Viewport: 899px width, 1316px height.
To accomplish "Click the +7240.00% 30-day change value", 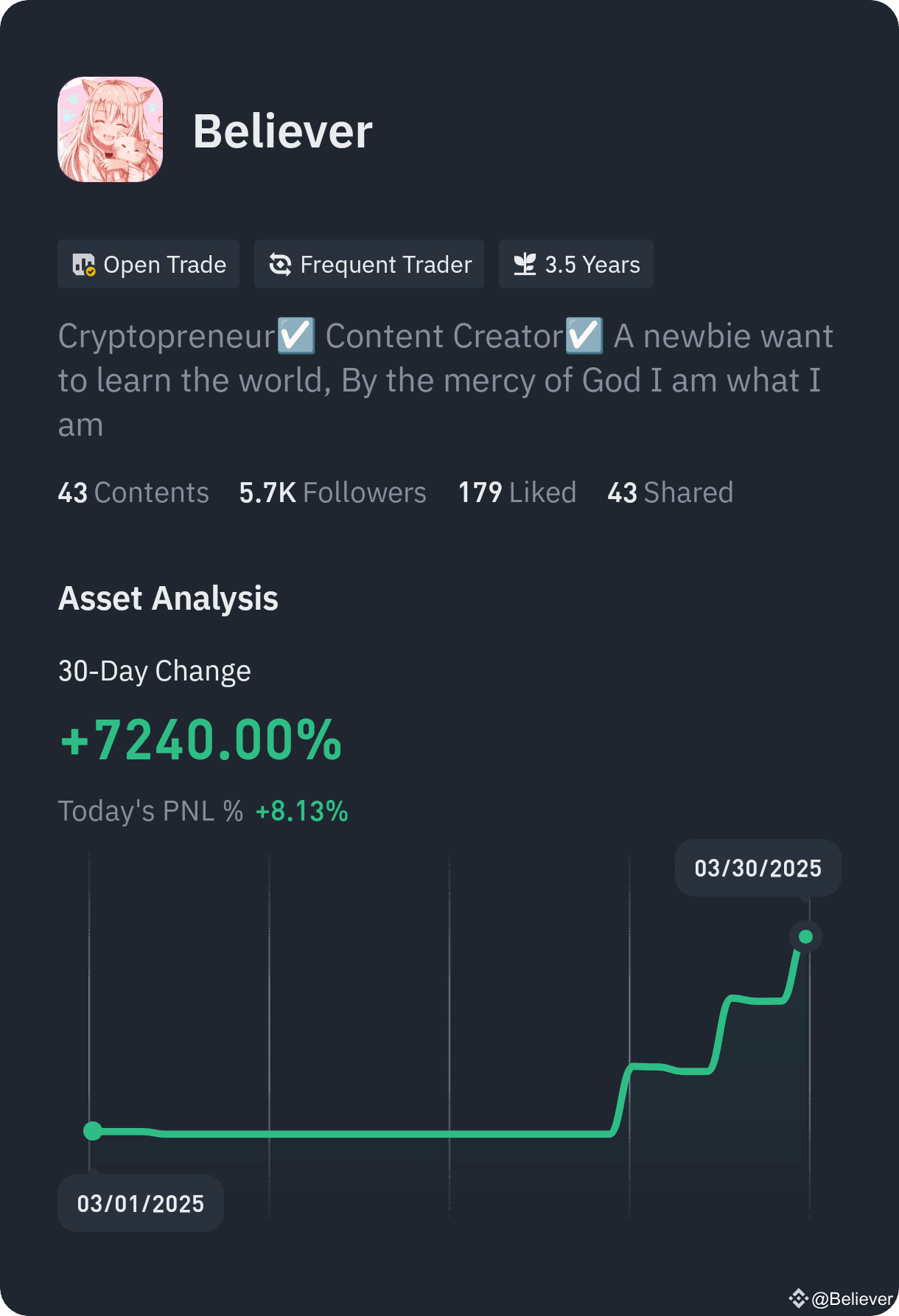I will [200, 740].
